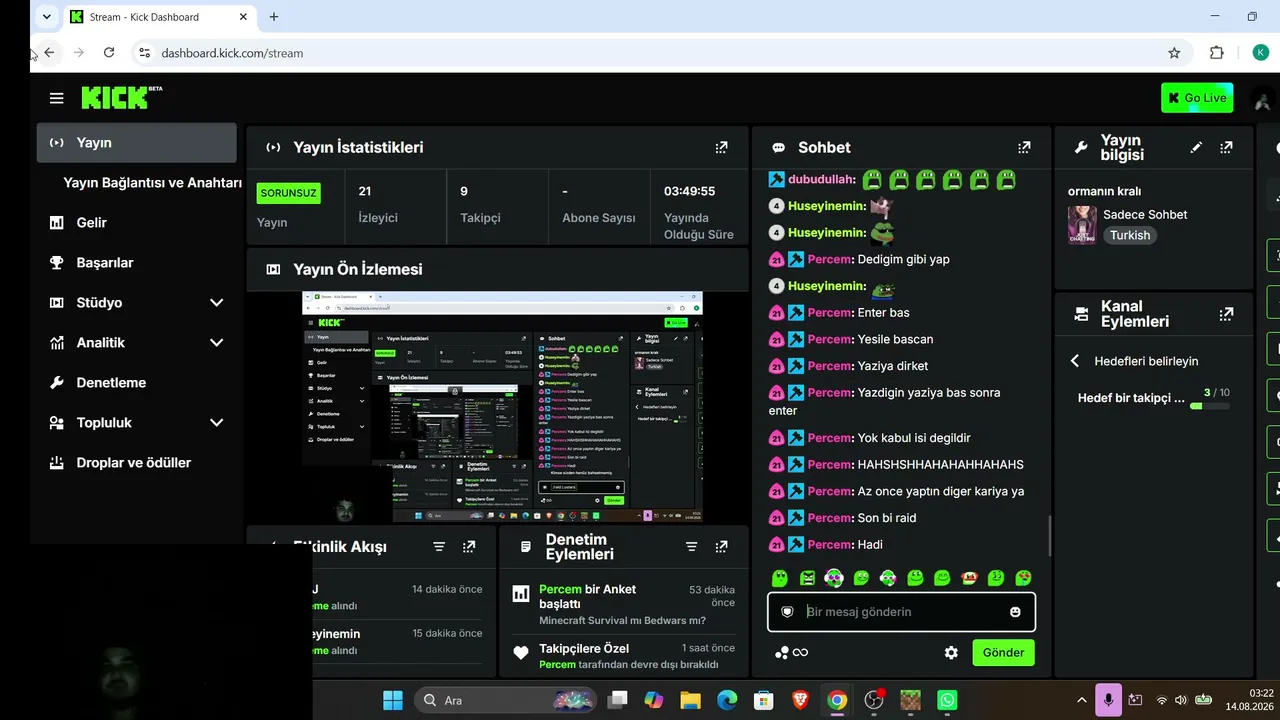Click the dubudullah username in chat

(x=822, y=180)
